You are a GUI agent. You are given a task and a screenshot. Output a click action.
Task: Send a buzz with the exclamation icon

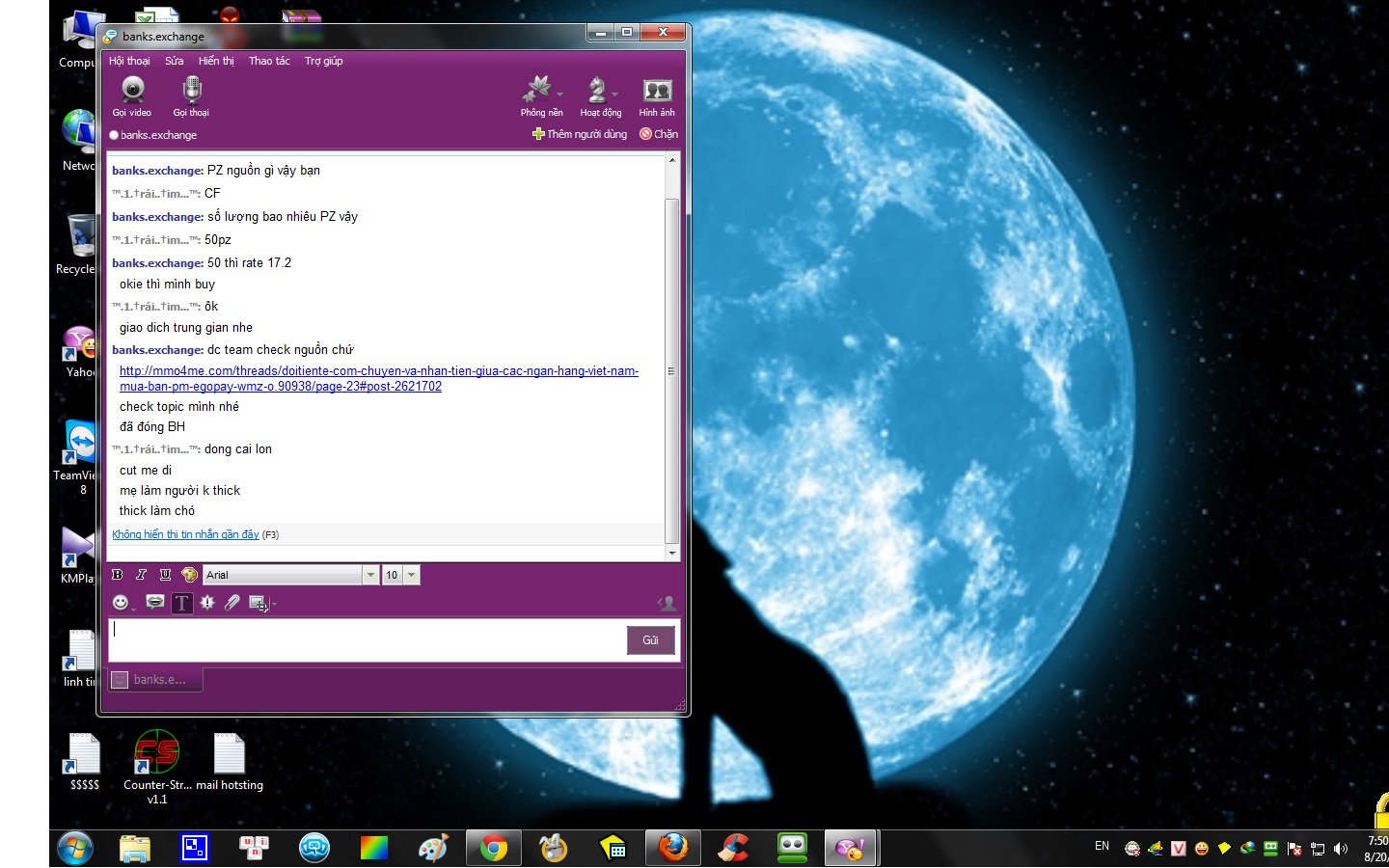click(207, 603)
